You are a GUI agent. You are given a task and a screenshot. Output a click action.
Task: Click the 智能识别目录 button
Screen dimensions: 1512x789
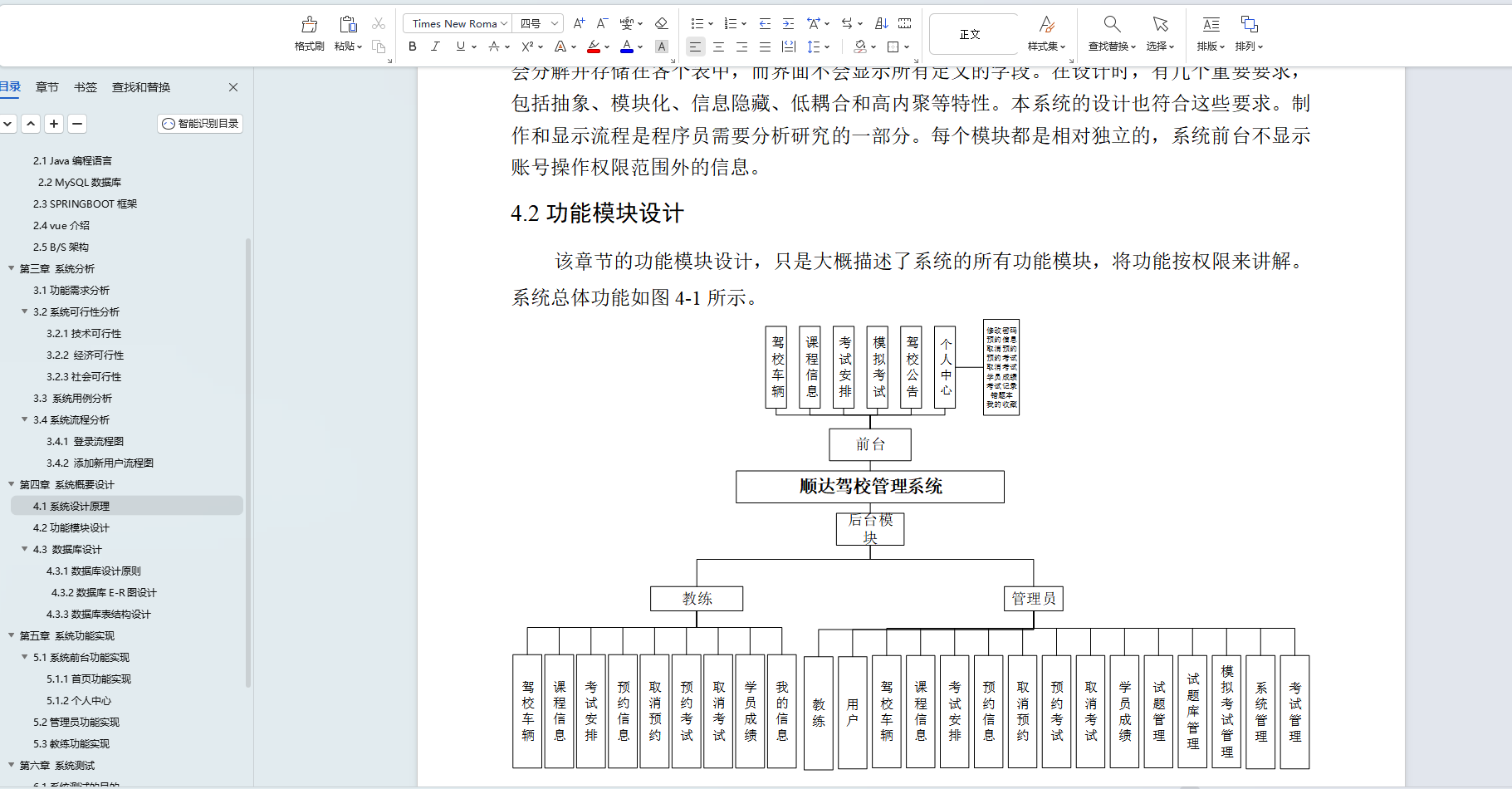click(x=200, y=124)
